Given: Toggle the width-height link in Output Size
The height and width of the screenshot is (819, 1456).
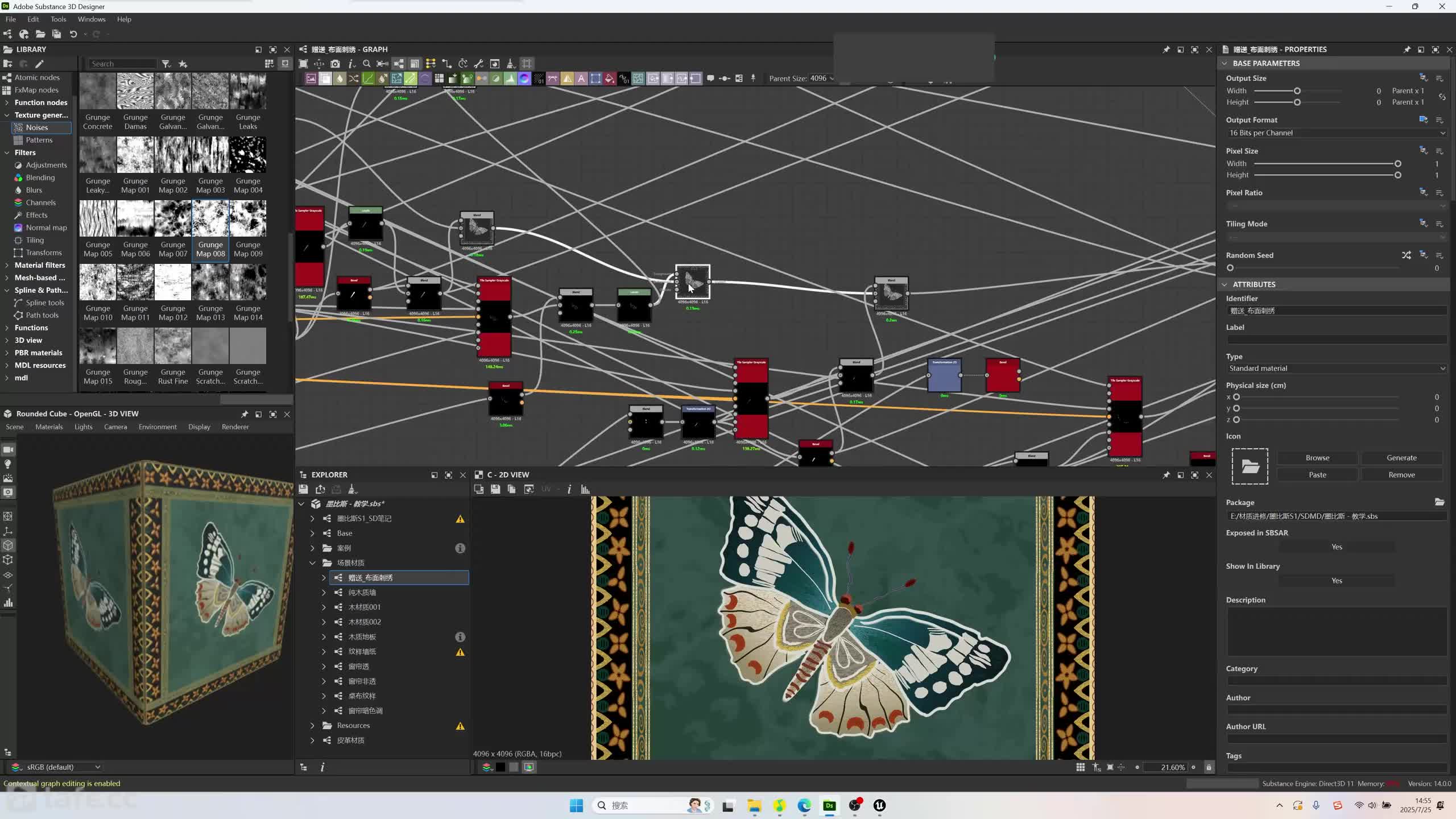Looking at the screenshot, I should [1442, 97].
